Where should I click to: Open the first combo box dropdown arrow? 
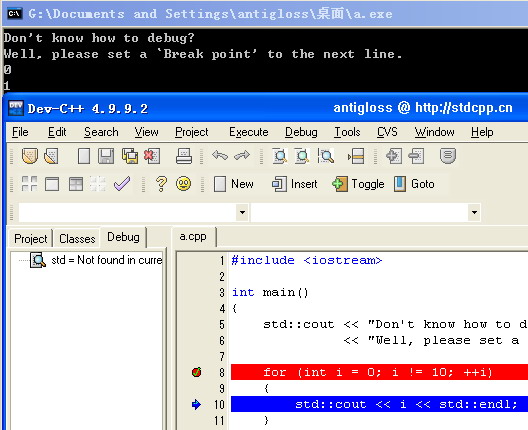point(242,212)
